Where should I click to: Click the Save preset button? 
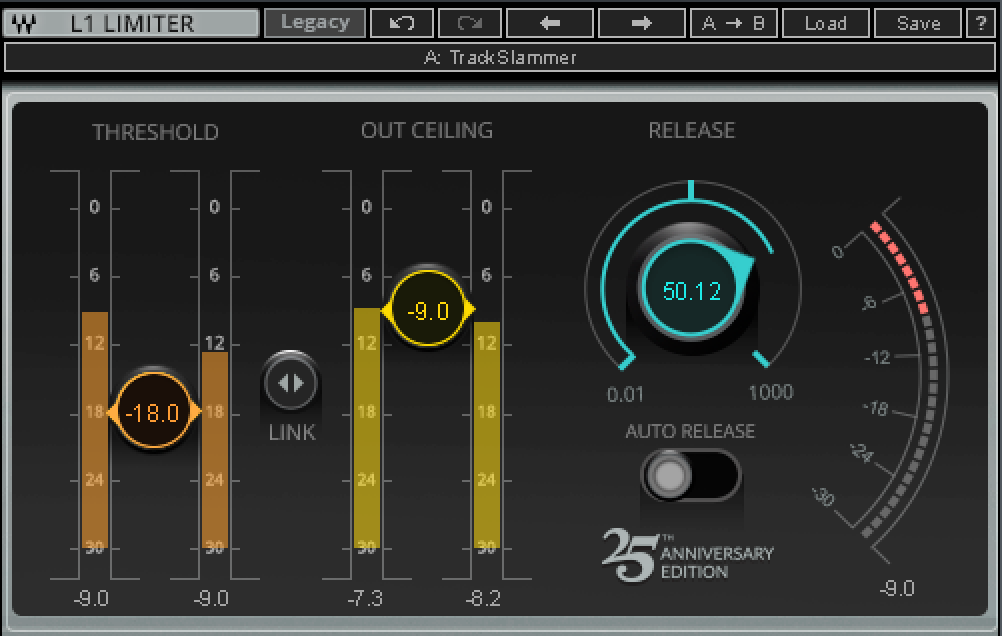click(918, 23)
